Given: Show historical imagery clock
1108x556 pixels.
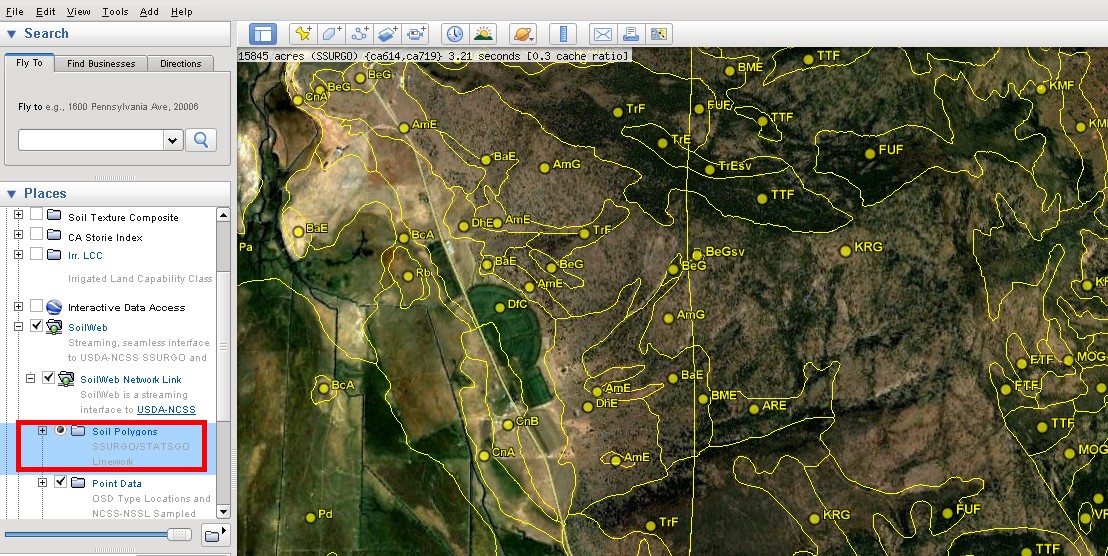Looking at the screenshot, I should point(455,34).
